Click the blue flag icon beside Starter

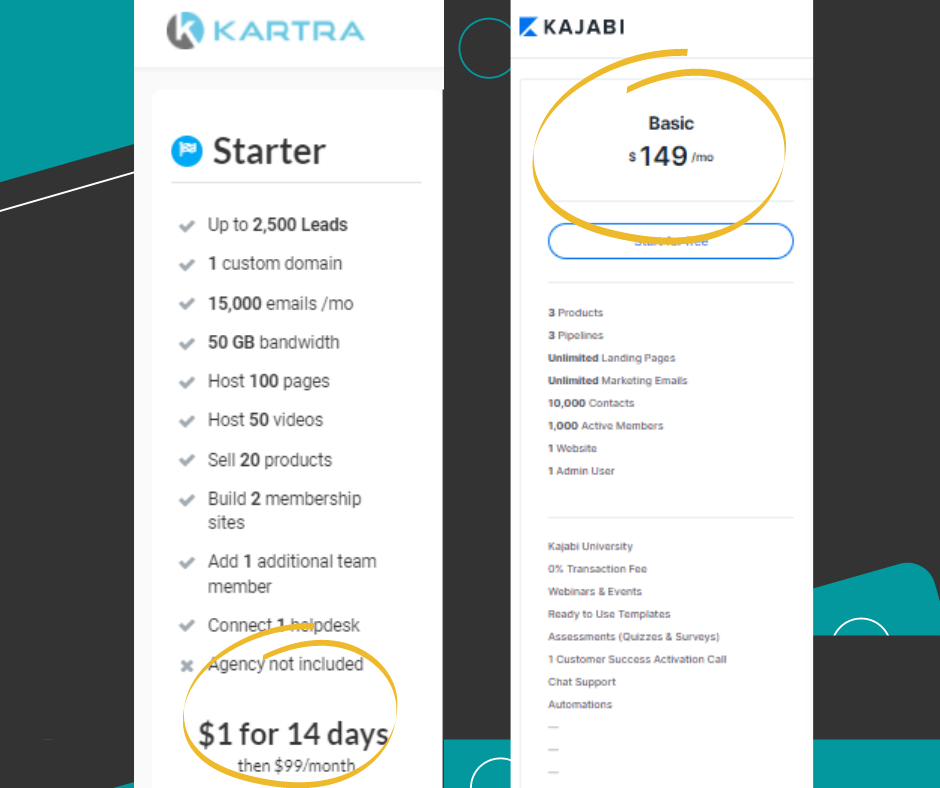[x=186, y=151]
